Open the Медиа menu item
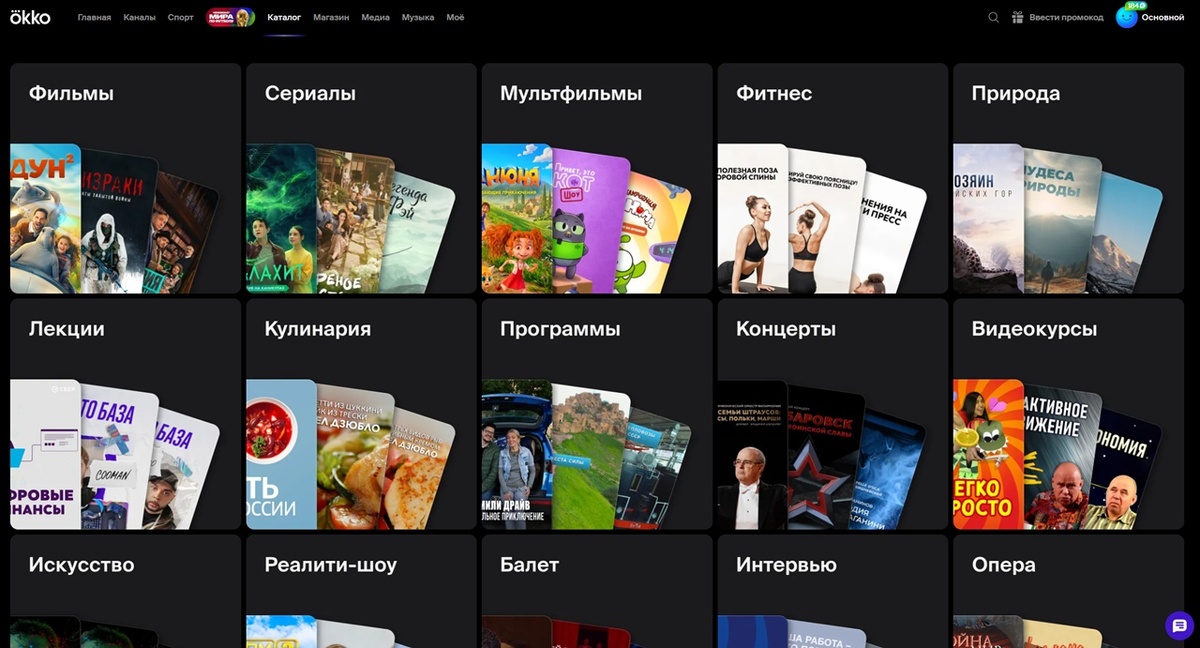The width and height of the screenshot is (1200, 648). 376,17
